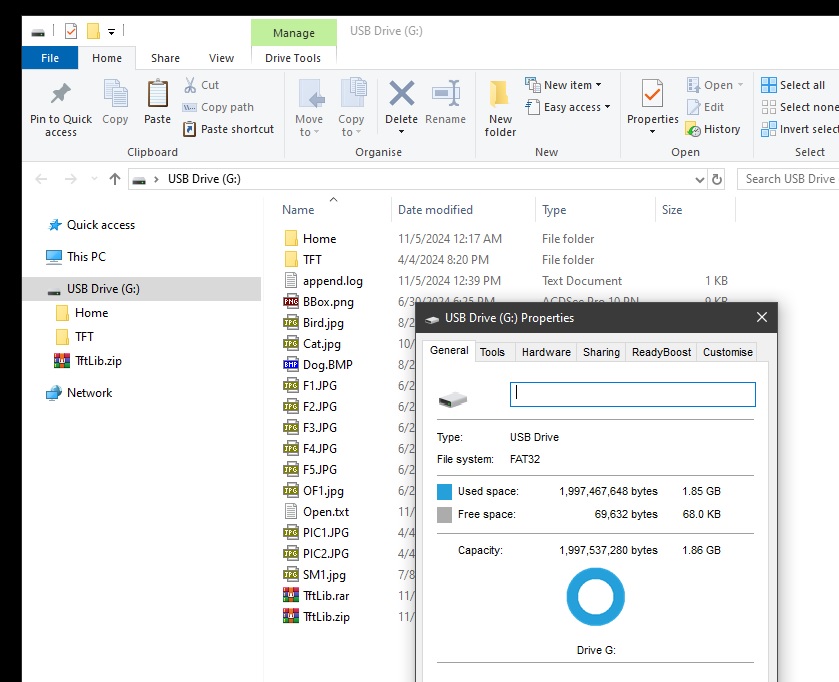839x682 pixels.
Task: Click the blue Used space swatch
Action: coord(445,492)
